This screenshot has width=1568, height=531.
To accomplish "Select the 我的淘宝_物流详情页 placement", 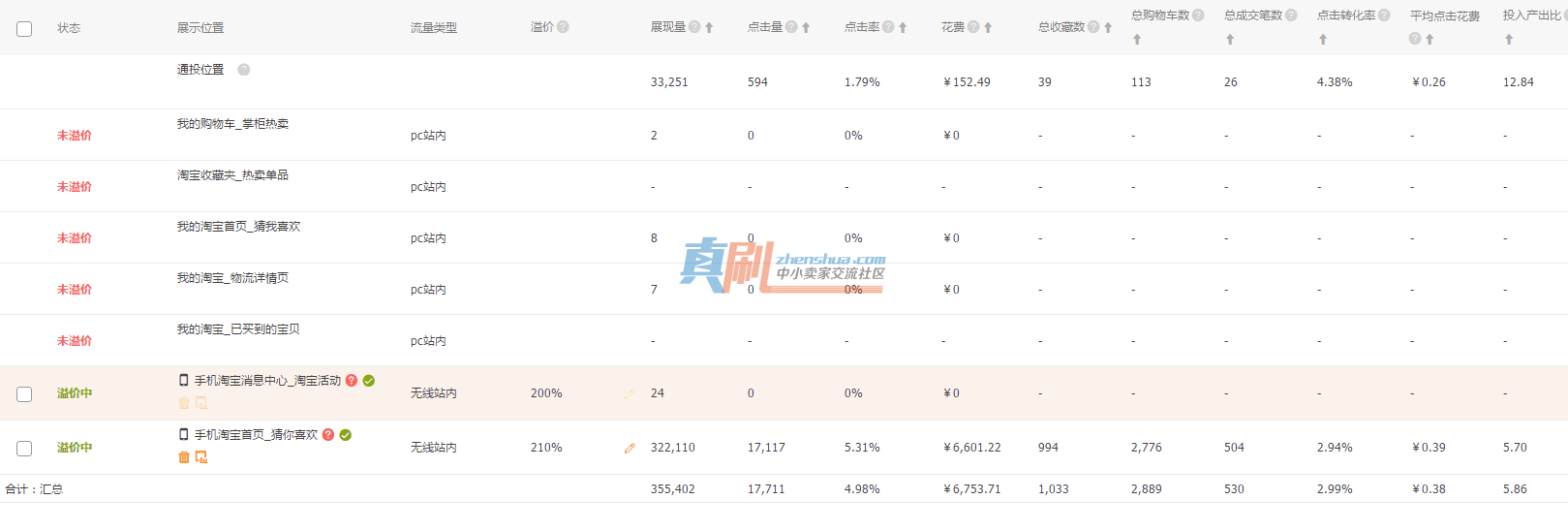I will coord(232,278).
